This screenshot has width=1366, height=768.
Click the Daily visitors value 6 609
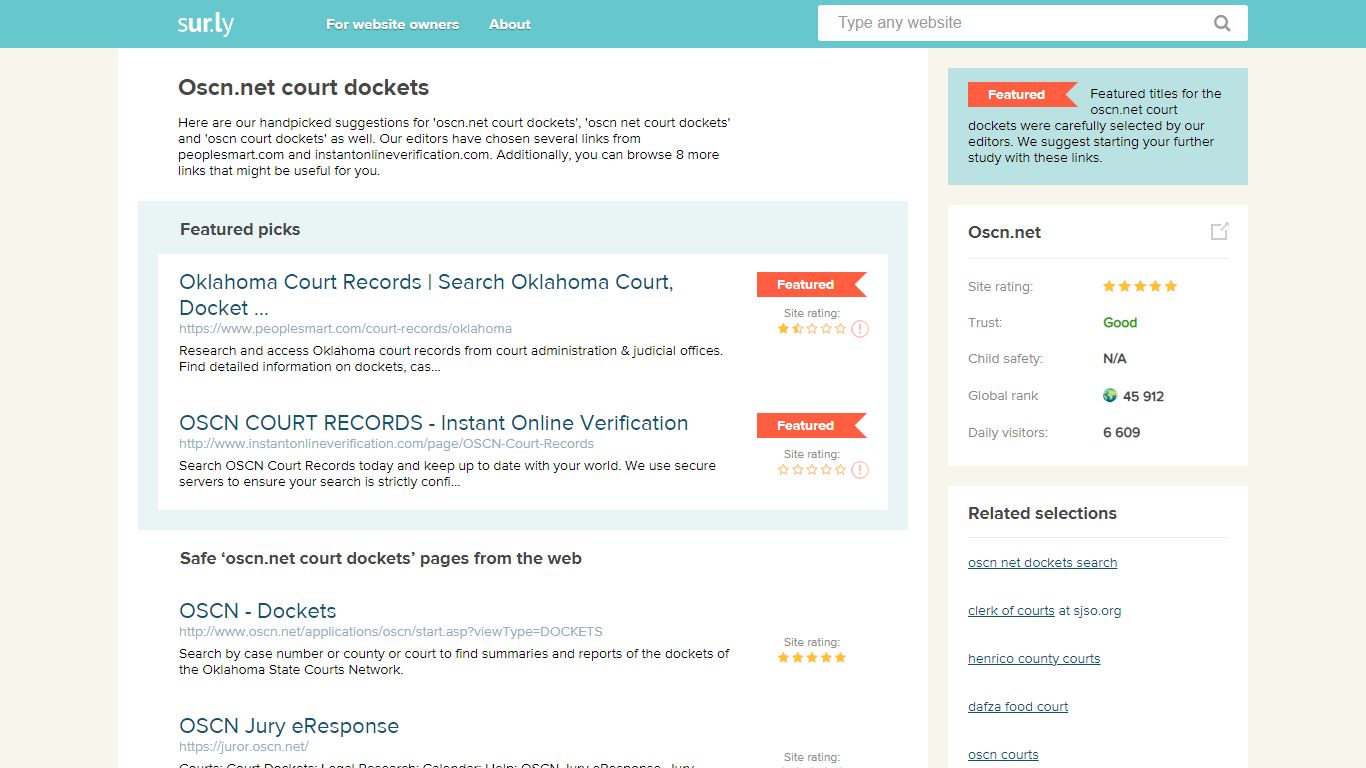(x=1122, y=433)
